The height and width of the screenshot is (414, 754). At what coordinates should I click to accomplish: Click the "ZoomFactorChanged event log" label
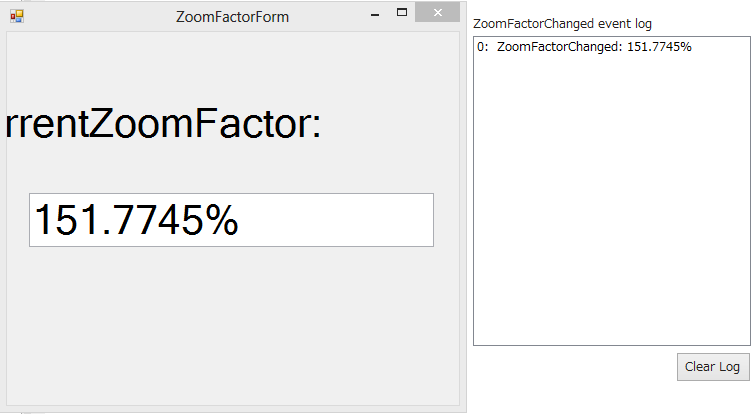pyautogui.click(x=562, y=23)
